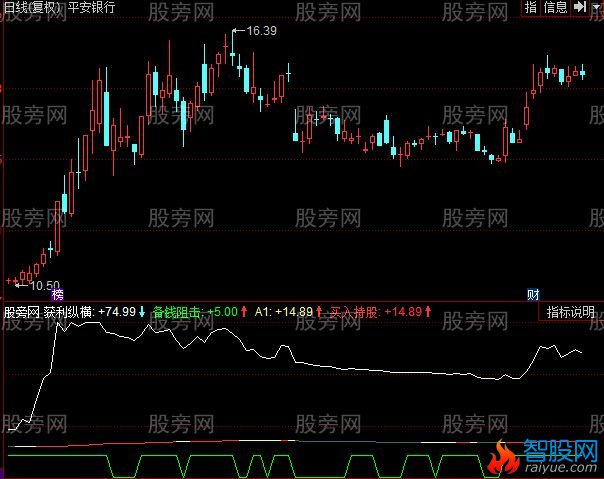Select the green 备钱阻击 label

(x=178, y=312)
